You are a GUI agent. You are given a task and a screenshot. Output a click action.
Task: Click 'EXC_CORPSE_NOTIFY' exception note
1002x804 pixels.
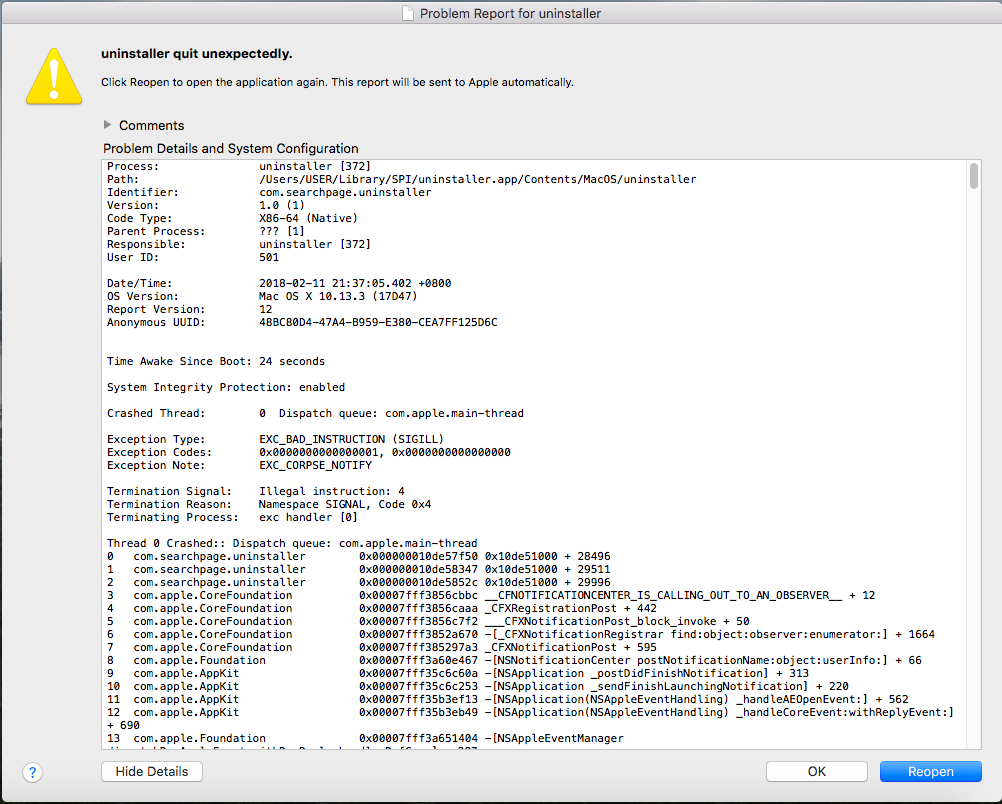pyautogui.click(x=316, y=465)
